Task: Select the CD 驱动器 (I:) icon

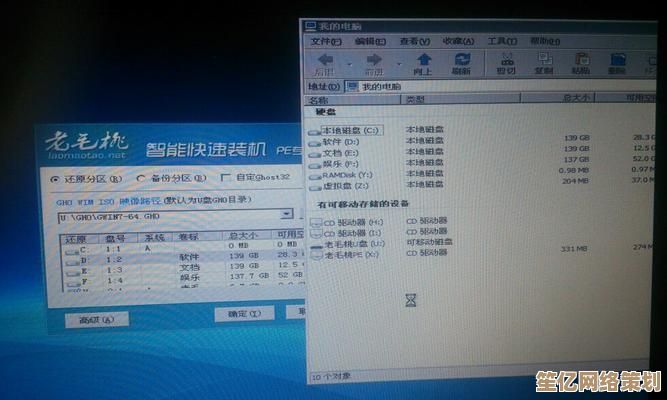Action: coord(317,233)
